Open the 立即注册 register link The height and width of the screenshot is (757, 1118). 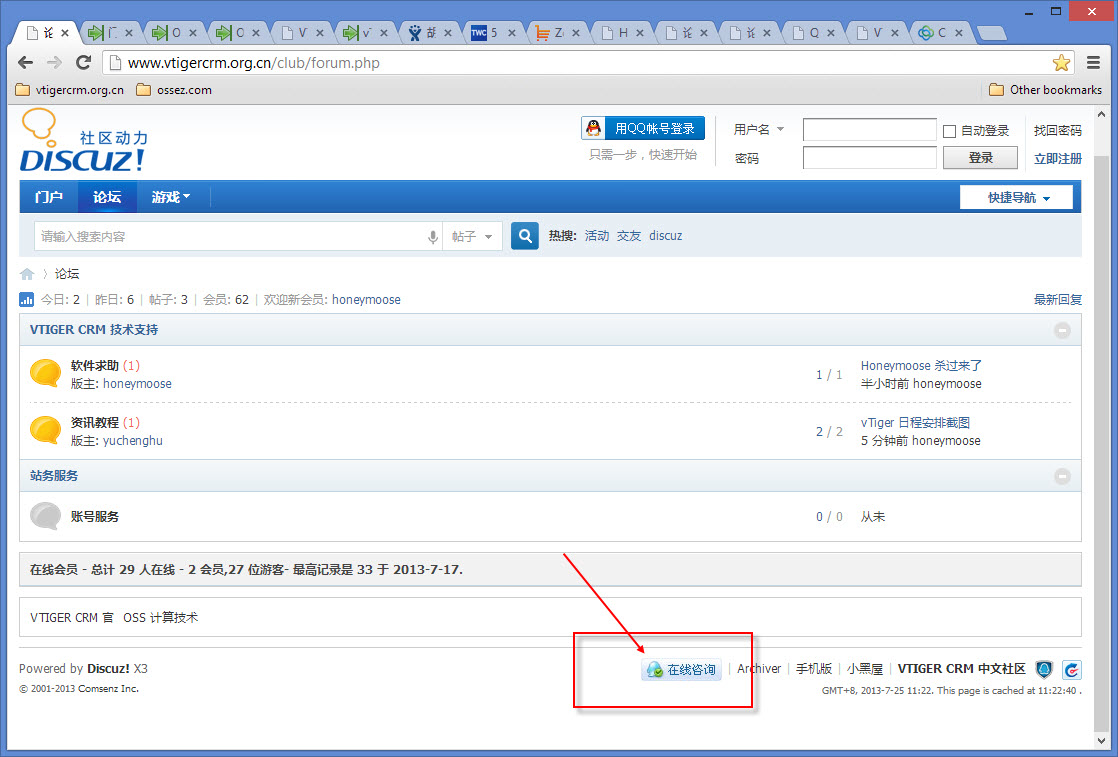[x=1058, y=158]
